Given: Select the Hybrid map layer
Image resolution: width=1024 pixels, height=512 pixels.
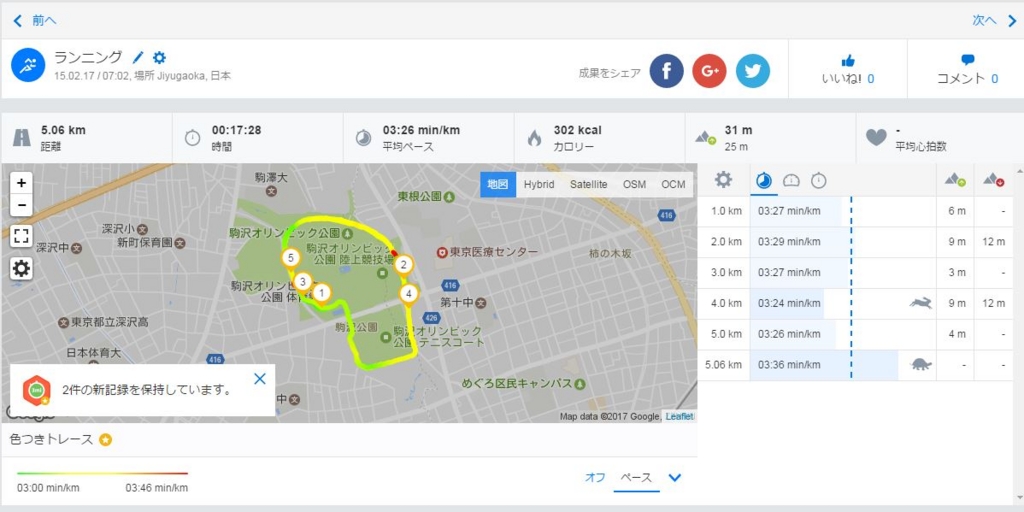Looking at the screenshot, I should [x=539, y=185].
